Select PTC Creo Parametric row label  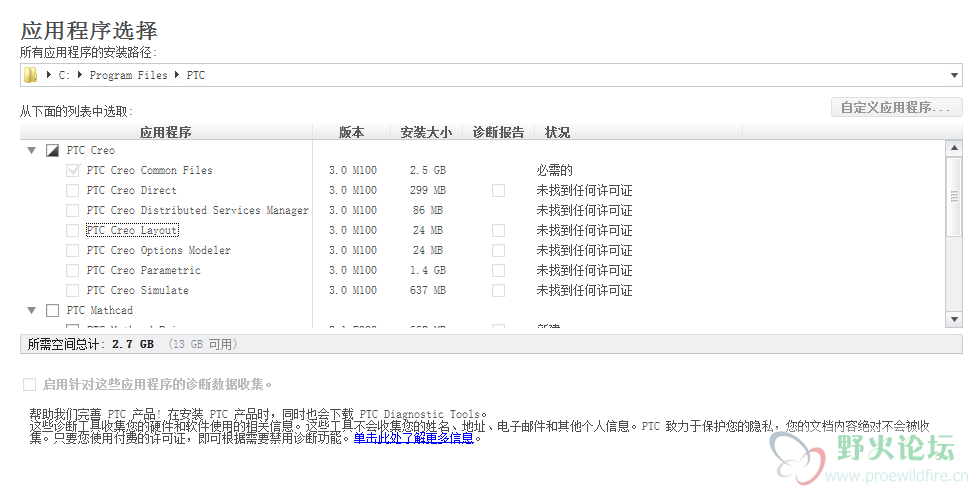[x=144, y=270]
